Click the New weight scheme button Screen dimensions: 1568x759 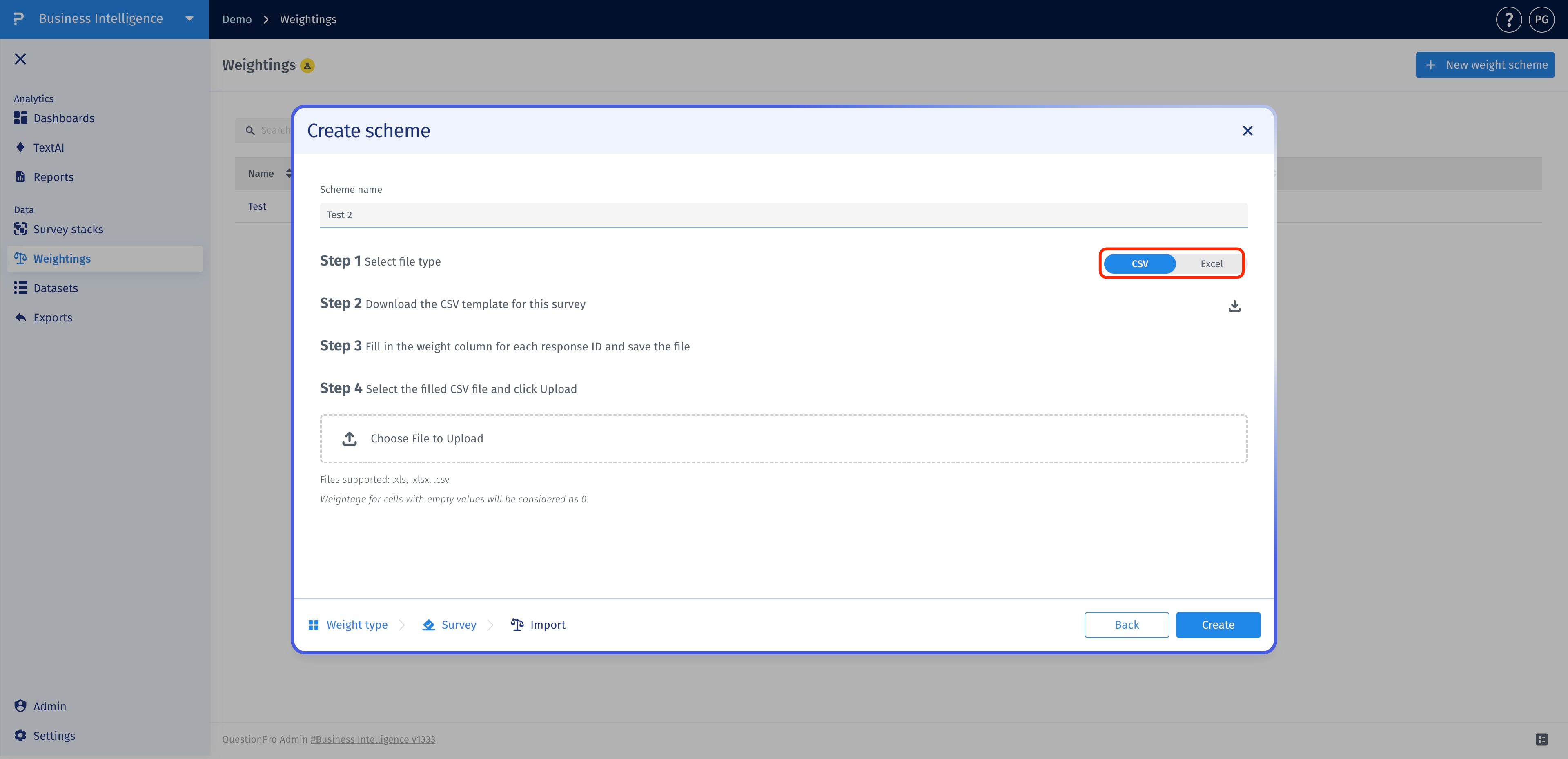pyautogui.click(x=1485, y=65)
